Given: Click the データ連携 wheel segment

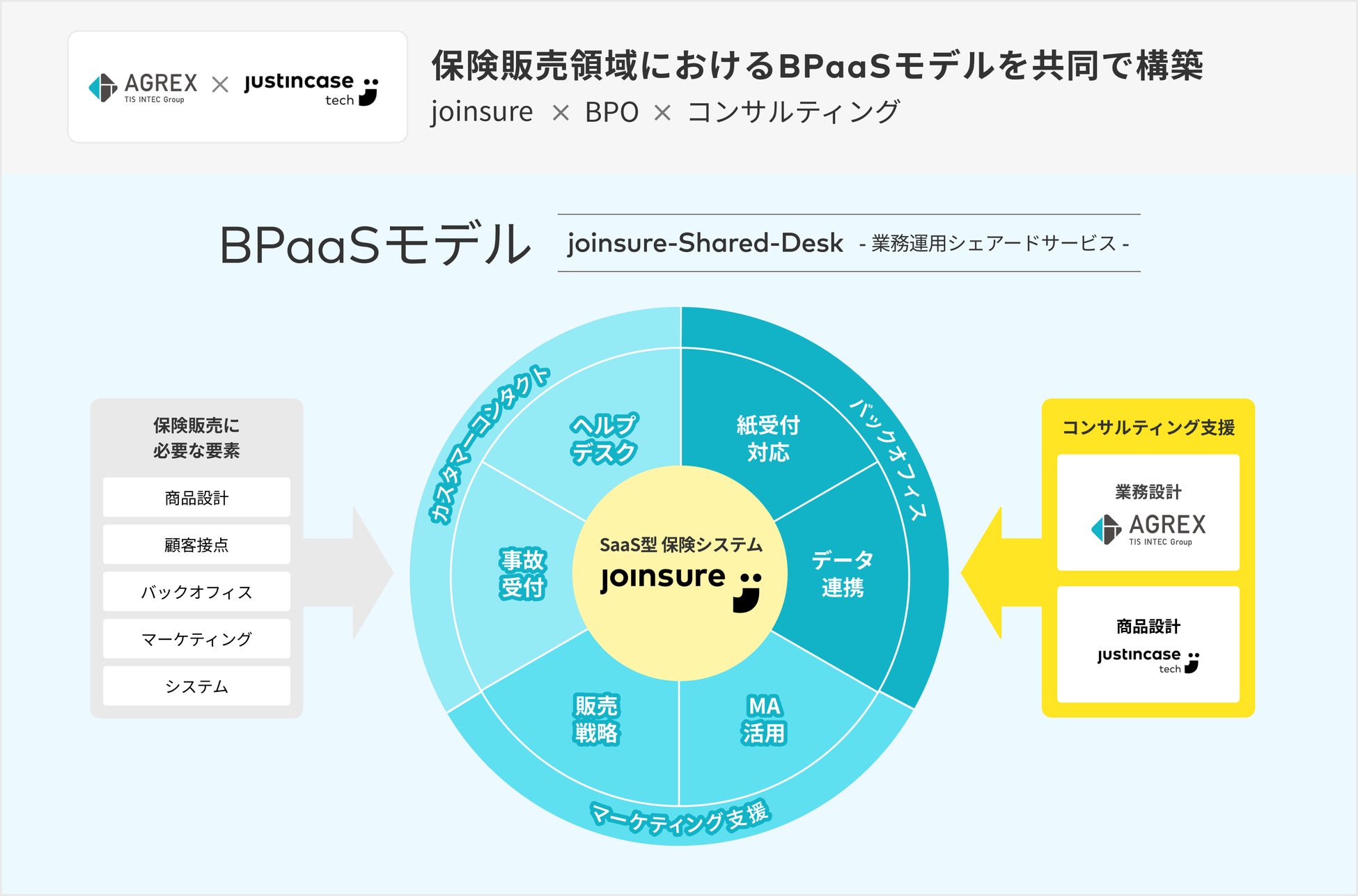Looking at the screenshot, I should [x=842, y=574].
